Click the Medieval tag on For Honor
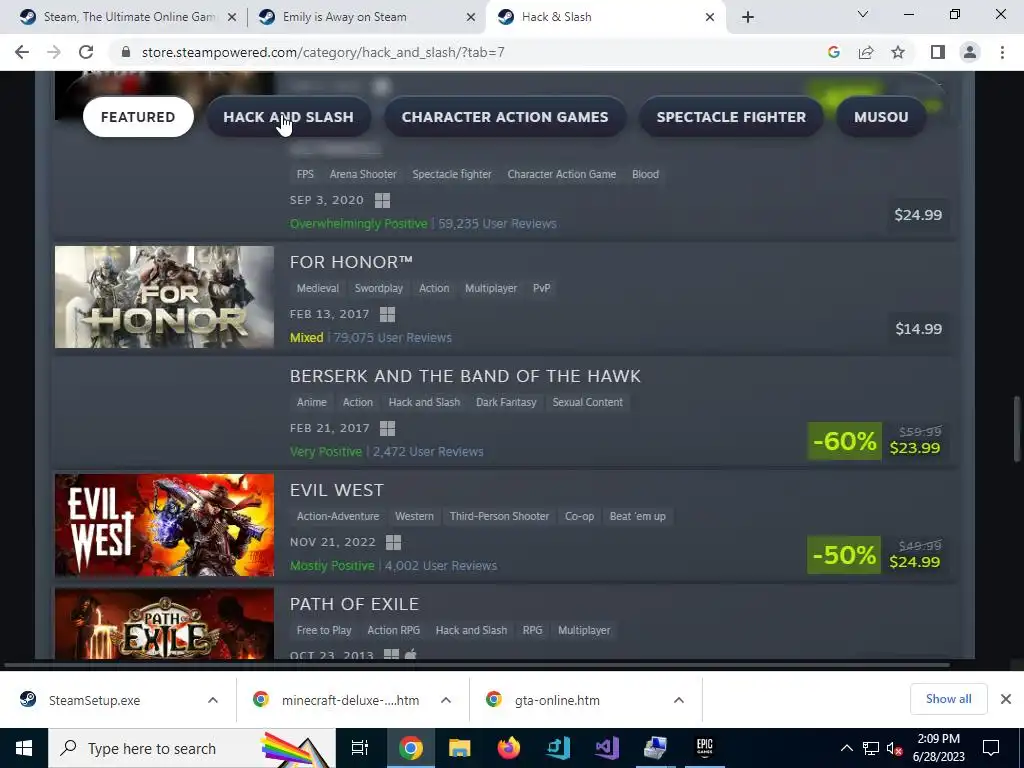Viewport: 1024px width, 768px height. coord(317,288)
